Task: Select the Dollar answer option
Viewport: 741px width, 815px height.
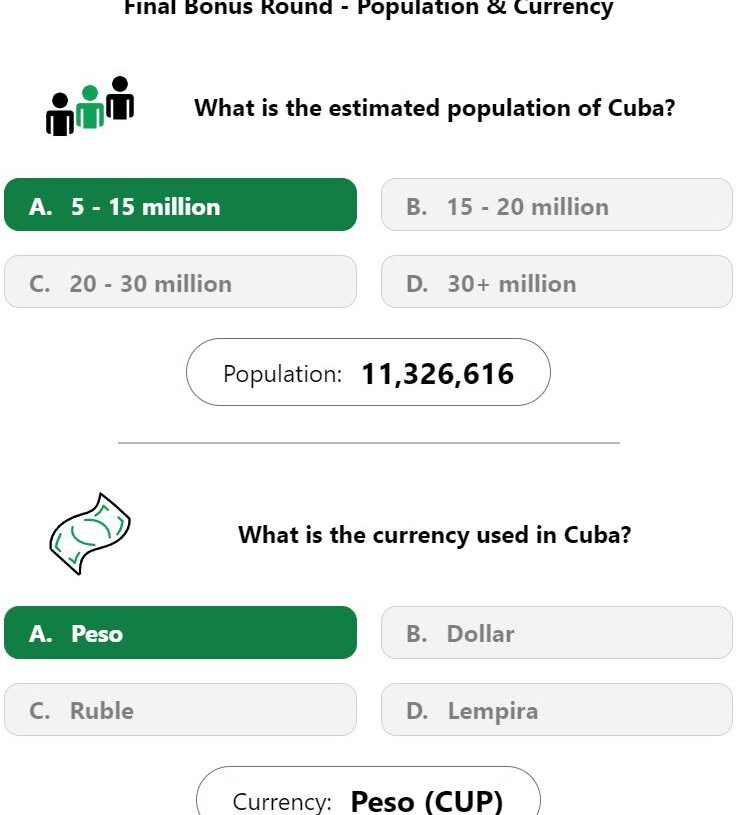Action: tap(556, 633)
